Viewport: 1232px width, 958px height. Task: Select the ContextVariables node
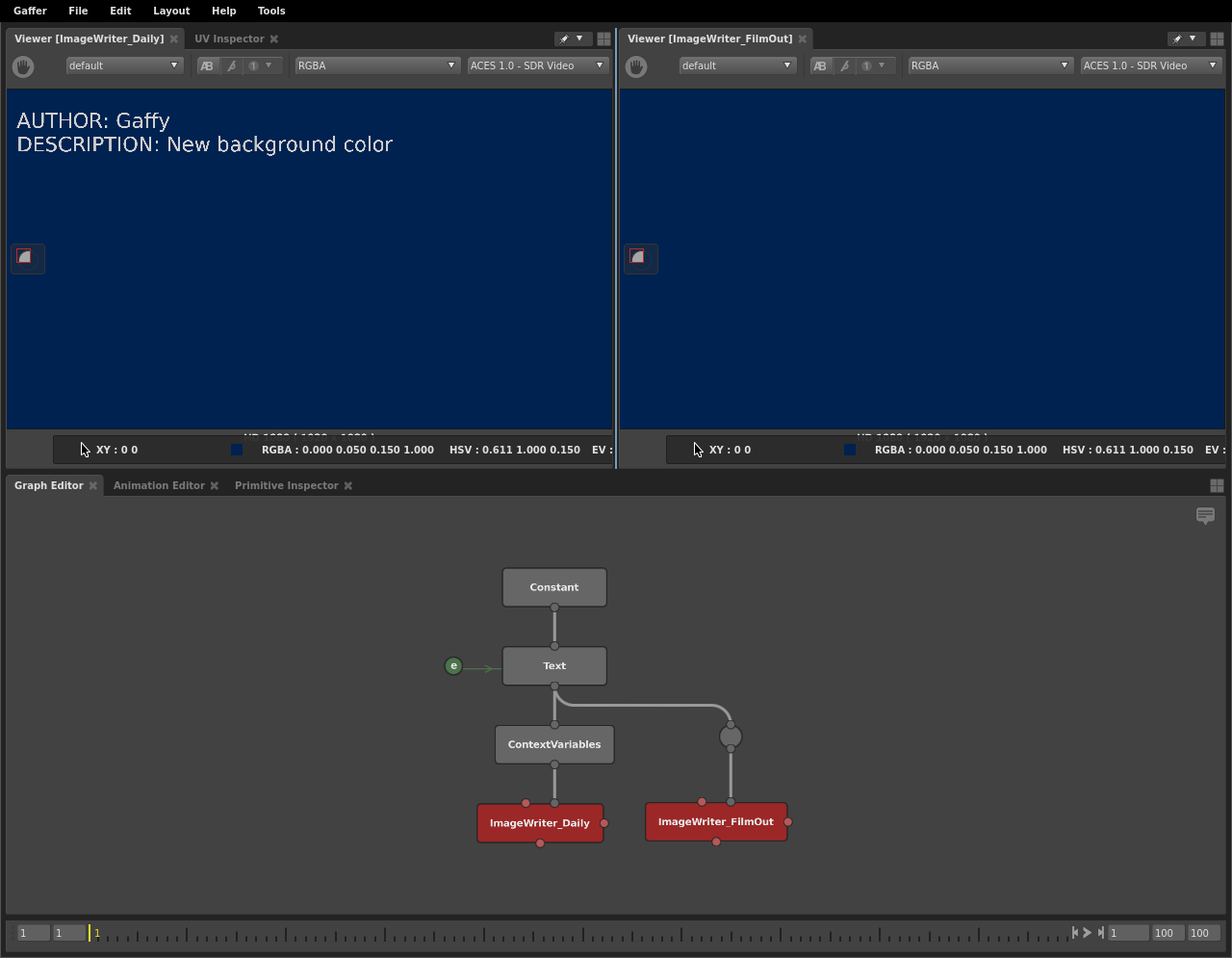coord(554,745)
